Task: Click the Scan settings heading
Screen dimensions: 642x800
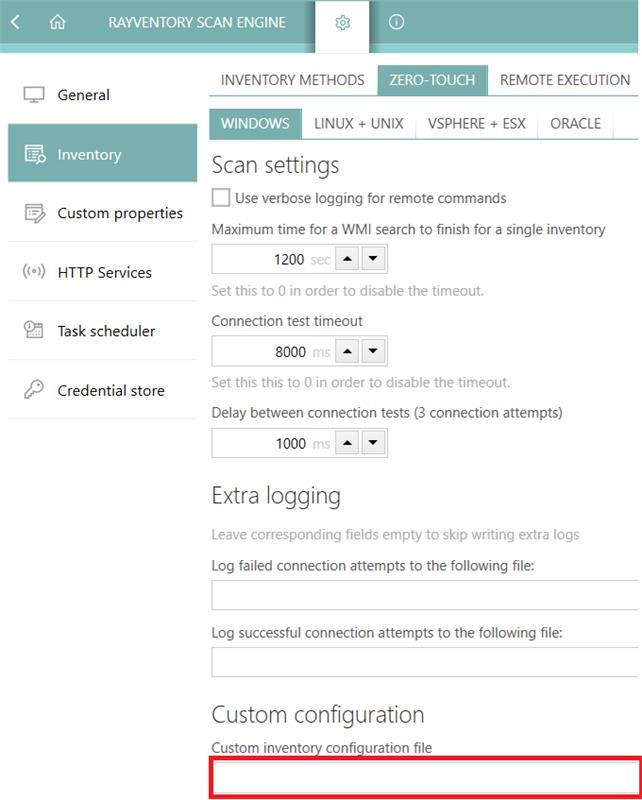Action: tap(275, 165)
